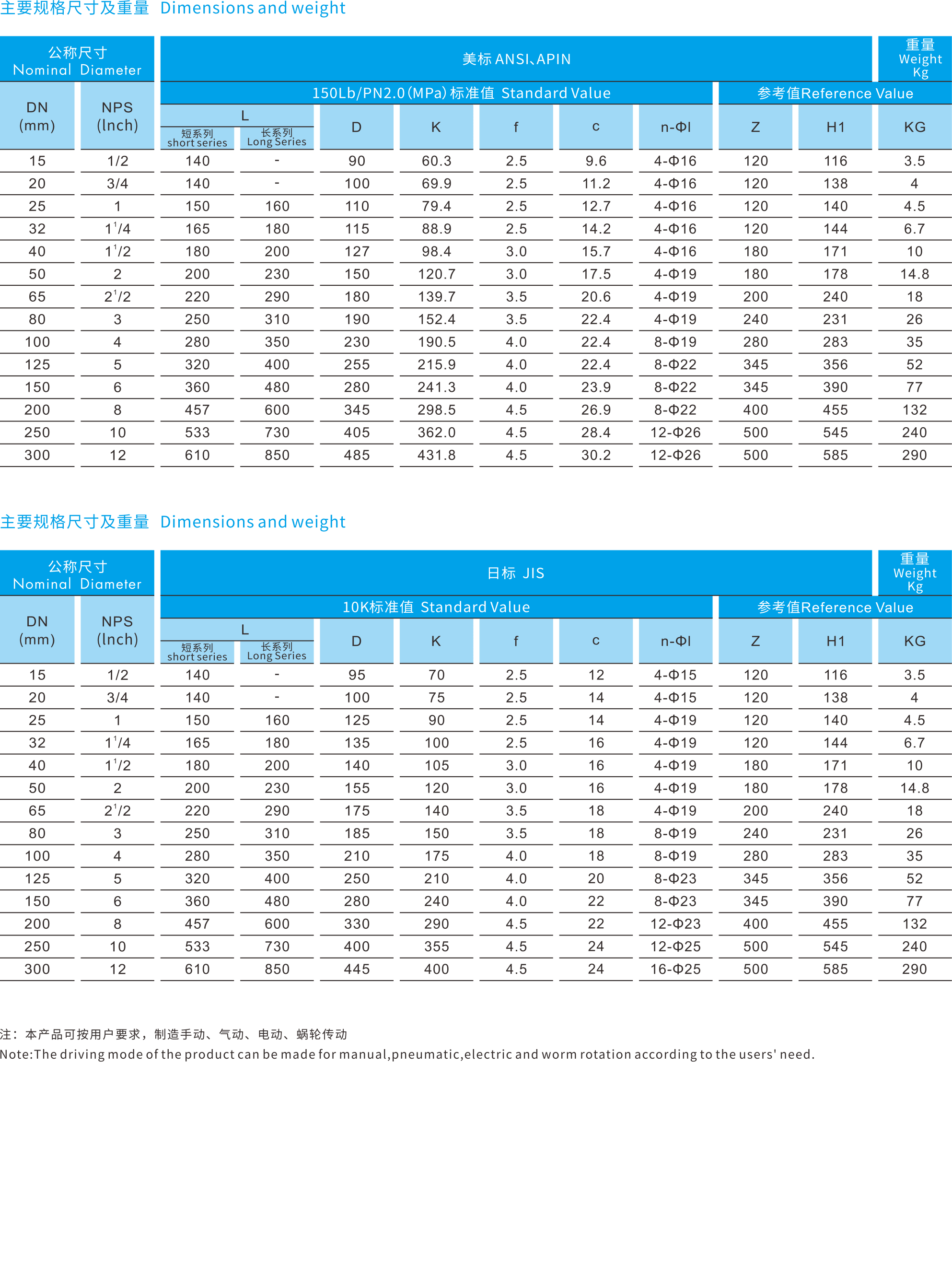
Task: Click the 'n-Φl' column header in JIS table
Action: 675,641
